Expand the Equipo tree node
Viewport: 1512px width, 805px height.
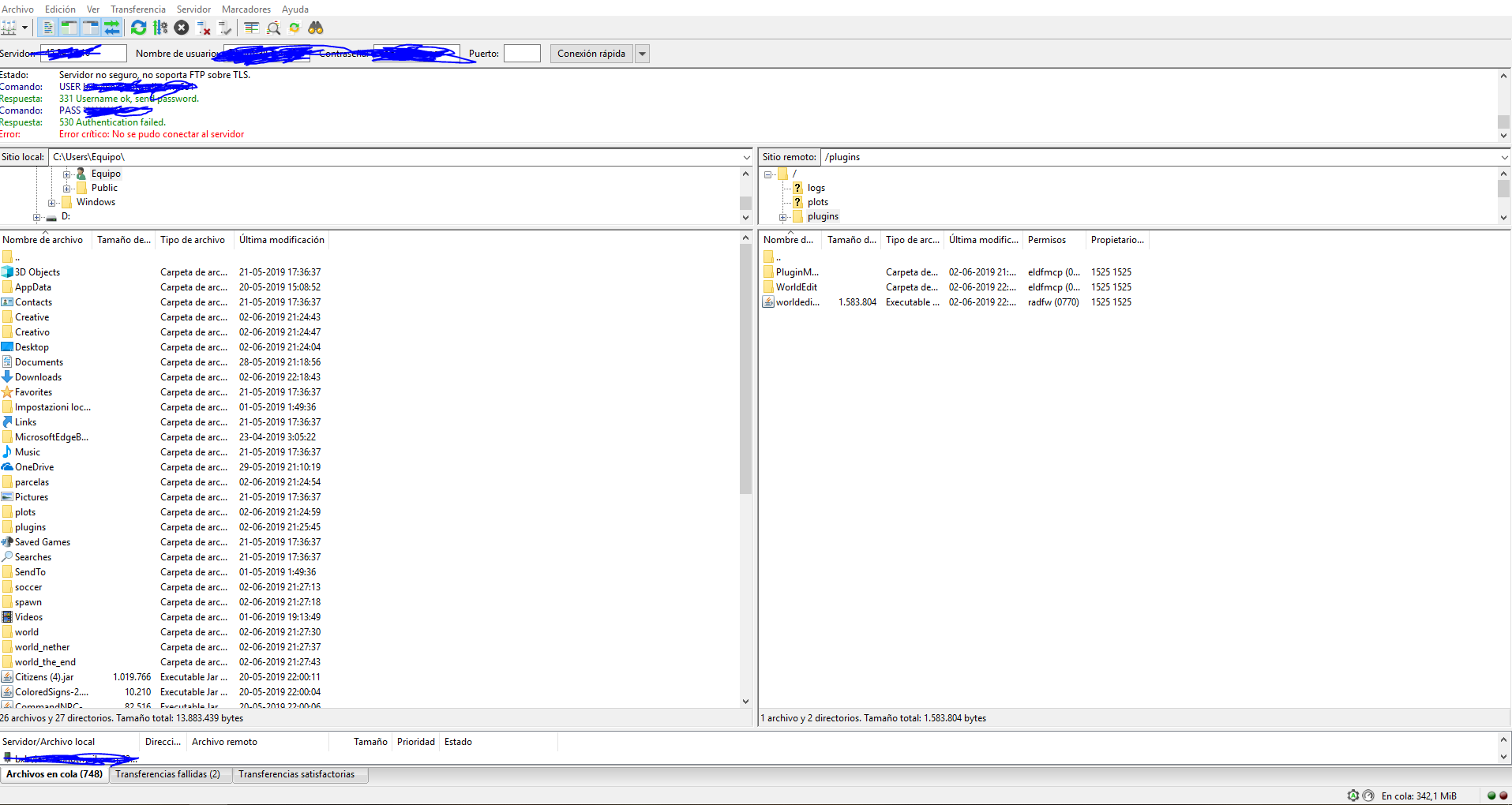[x=67, y=174]
